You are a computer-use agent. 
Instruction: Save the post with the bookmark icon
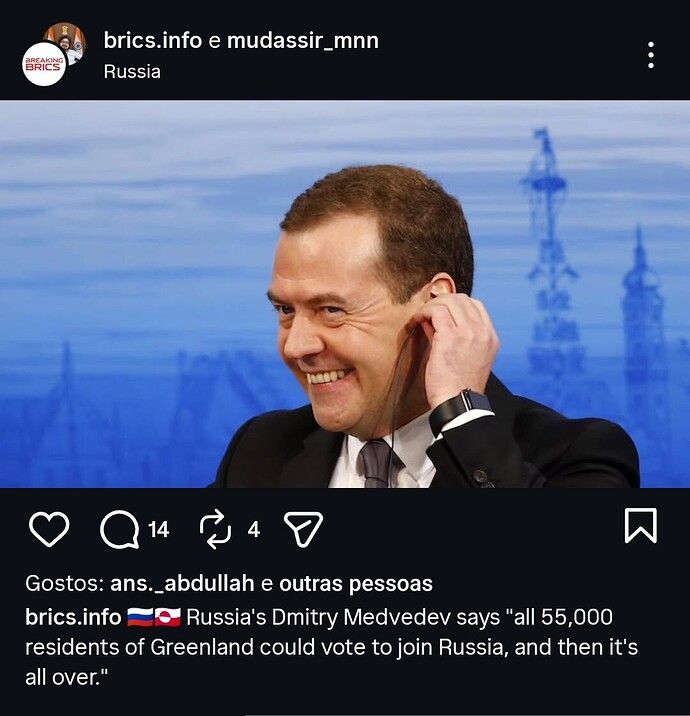[x=640, y=526]
